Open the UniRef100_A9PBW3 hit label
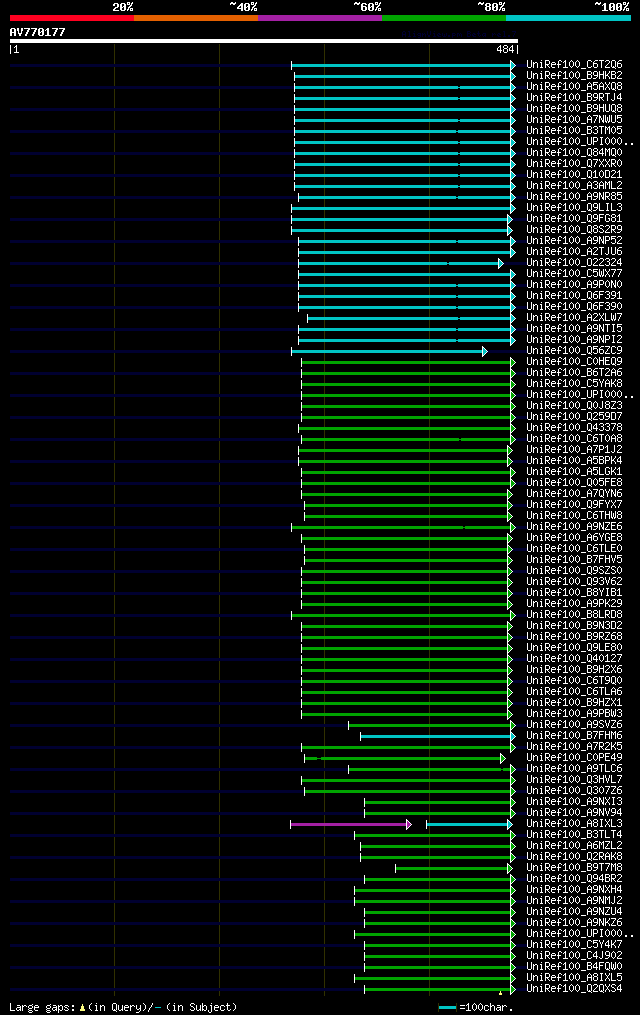640x1015 pixels. click(574, 714)
